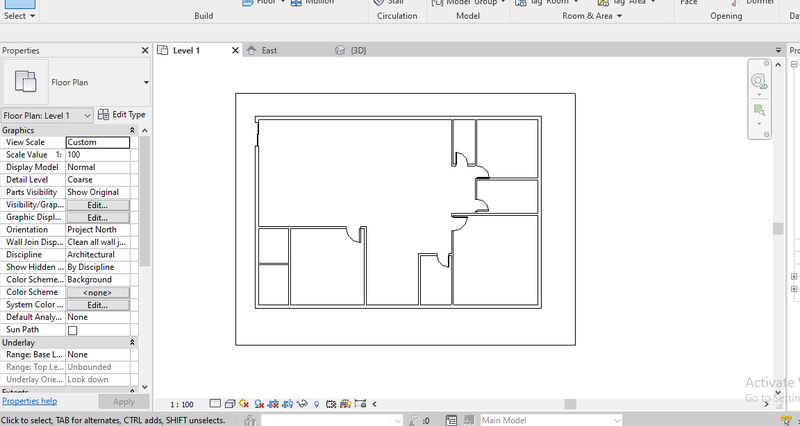Click the Orientation Project North value
Image resolution: width=800 pixels, height=426 pixels.
coord(97,230)
